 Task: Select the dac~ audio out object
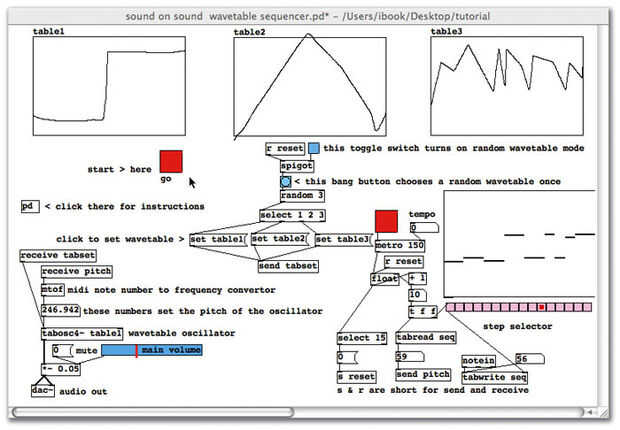[x=43, y=391]
